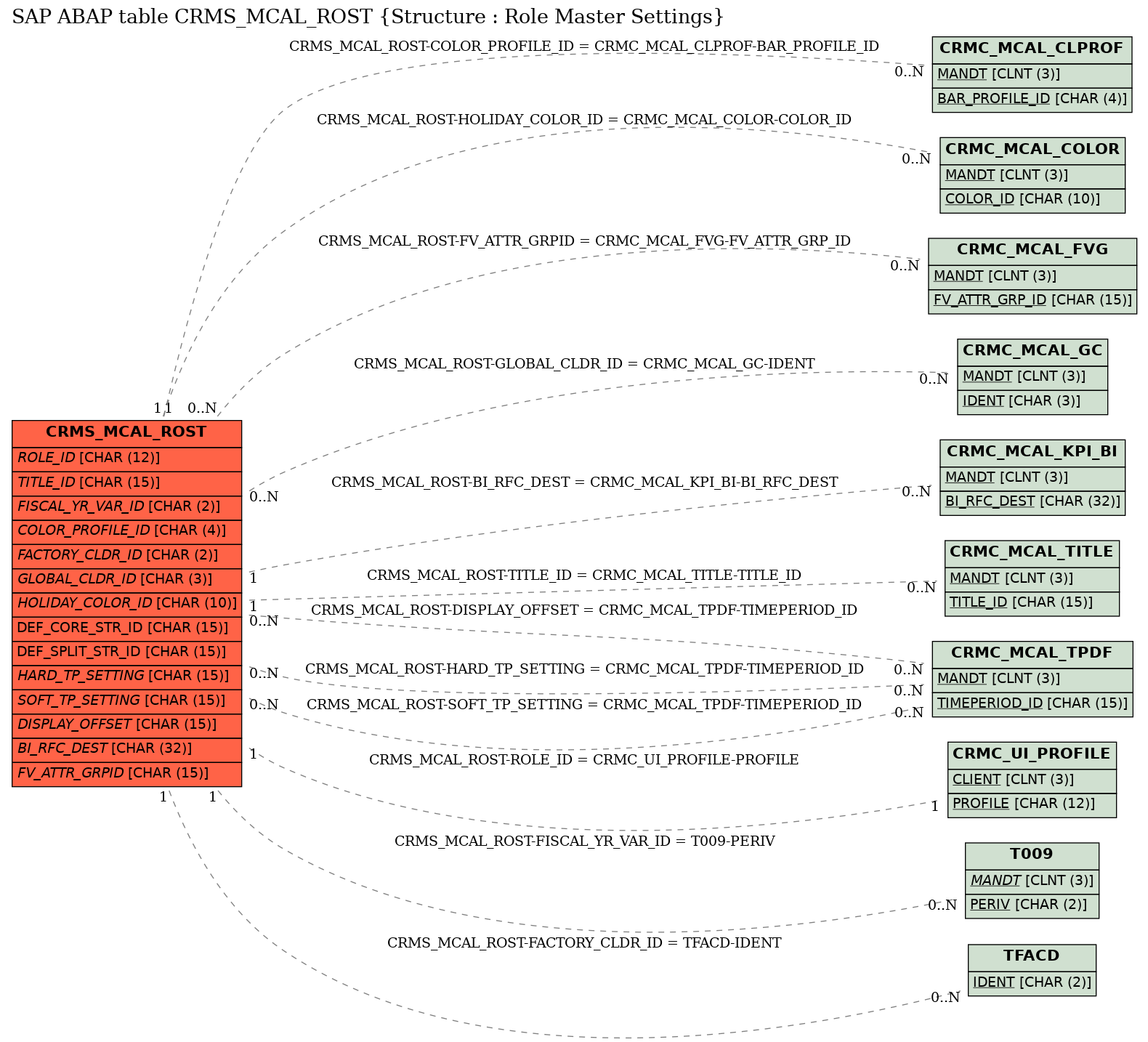This screenshot has height=1042, width=1148.
Task: Click the ROLE_ID = CRMC_UI_PROFILE-PROFILE label
Action: point(584,760)
